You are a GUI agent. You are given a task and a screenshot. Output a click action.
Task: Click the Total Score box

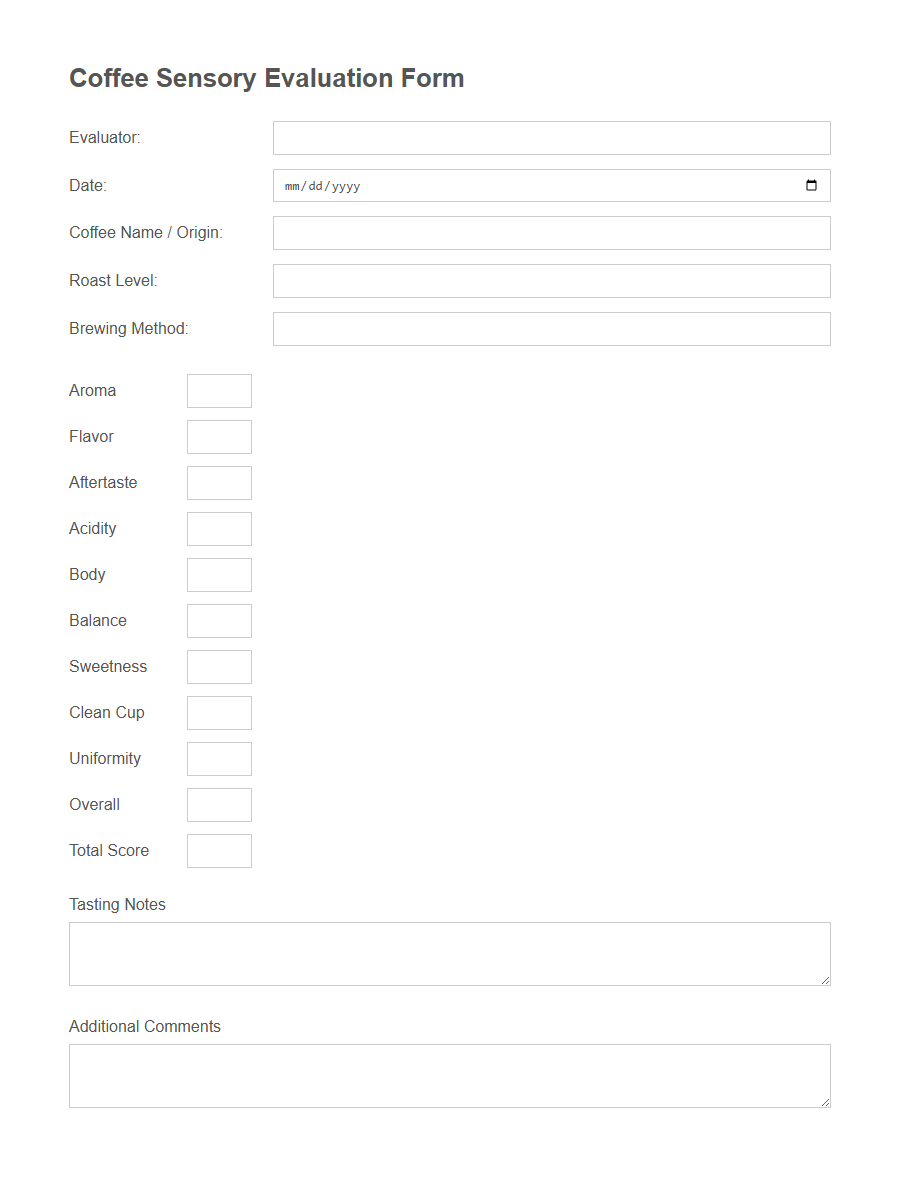218,850
